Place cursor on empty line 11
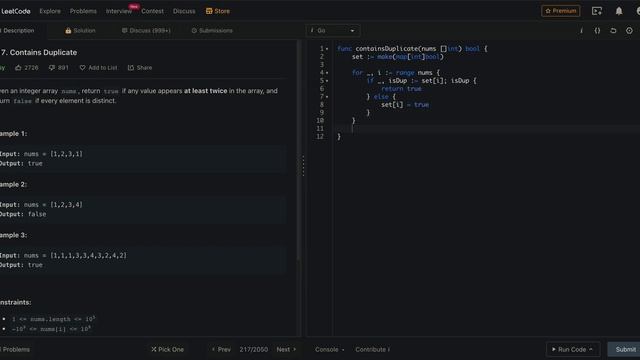 tap(486, 129)
